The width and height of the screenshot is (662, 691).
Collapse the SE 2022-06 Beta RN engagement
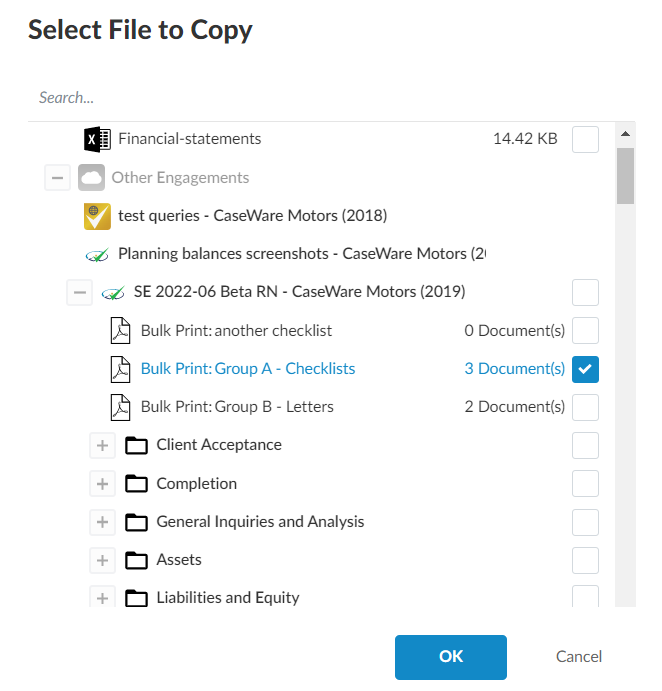[79, 293]
